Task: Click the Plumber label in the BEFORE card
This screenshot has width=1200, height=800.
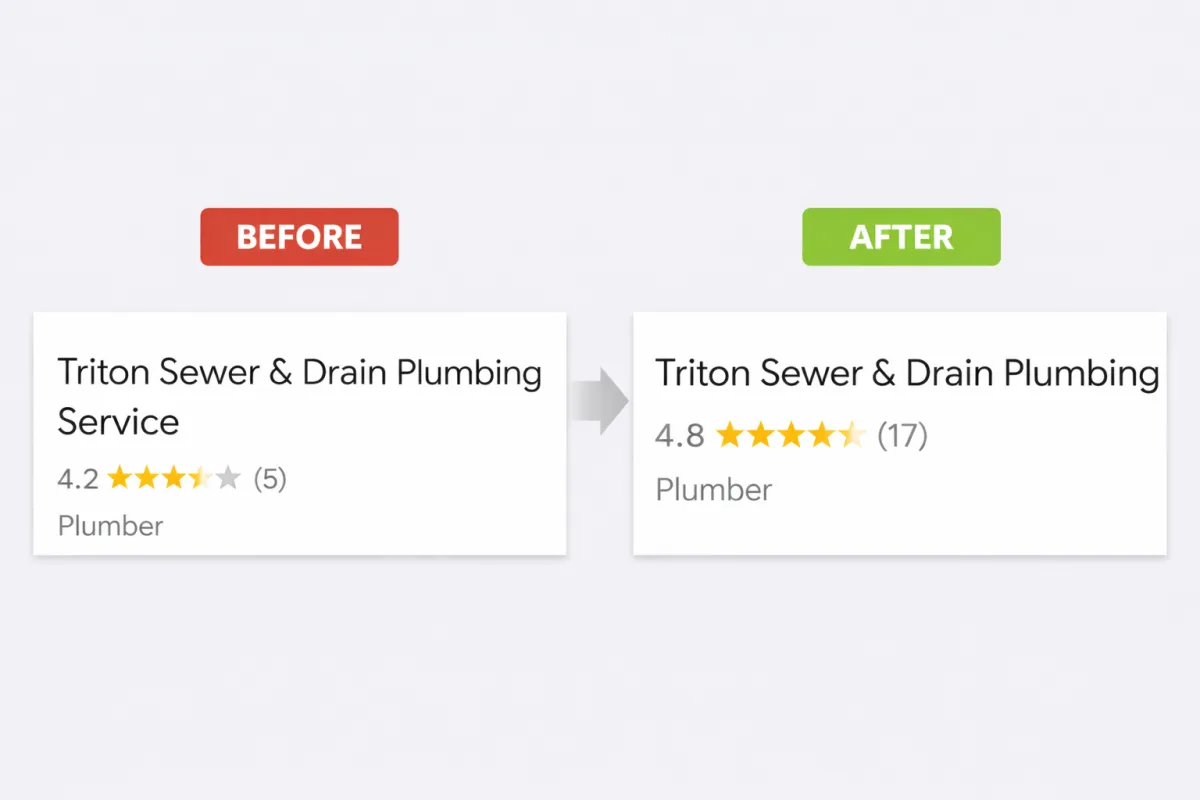Action: point(110,526)
